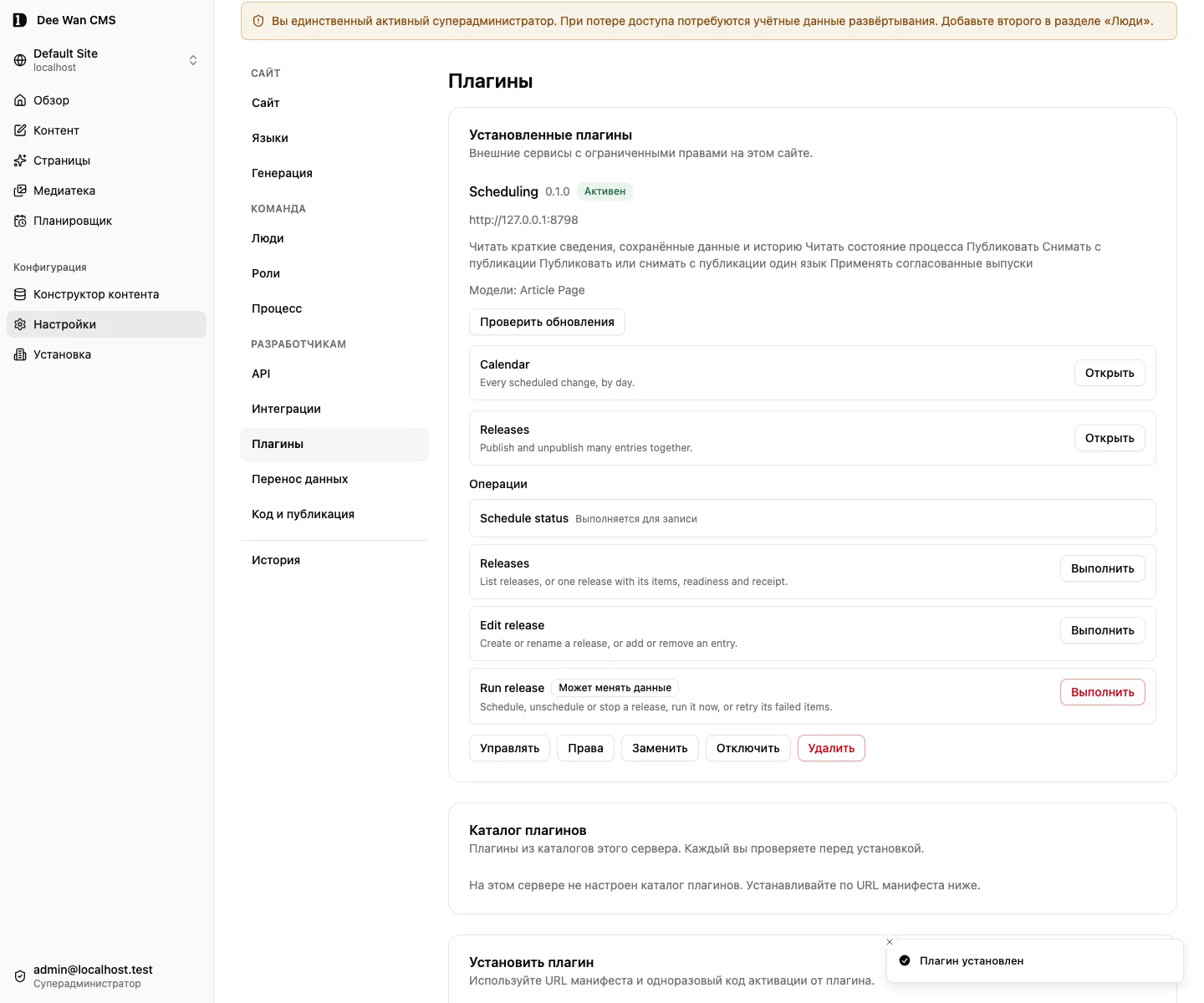
Task: Click the Конструктор контента database icon
Action: click(x=20, y=294)
